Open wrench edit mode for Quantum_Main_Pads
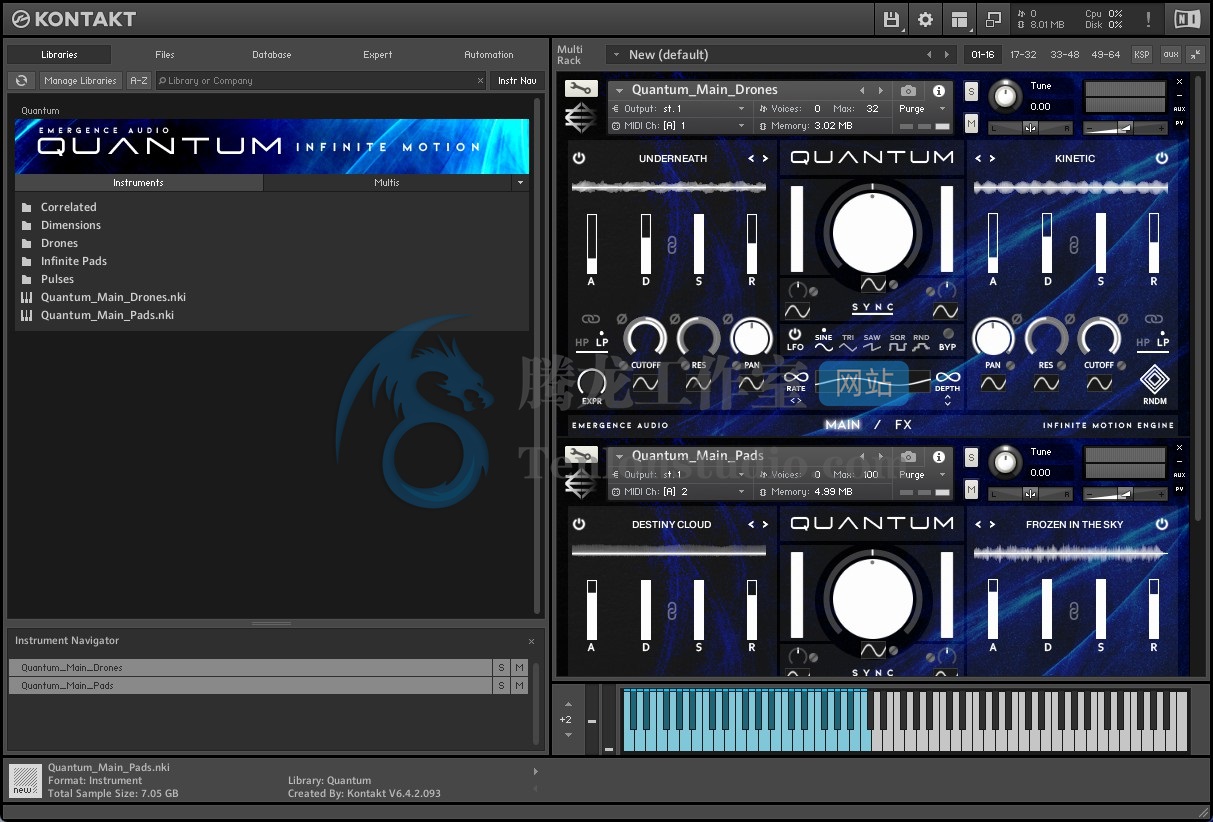This screenshot has width=1213, height=822. click(x=581, y=455)
